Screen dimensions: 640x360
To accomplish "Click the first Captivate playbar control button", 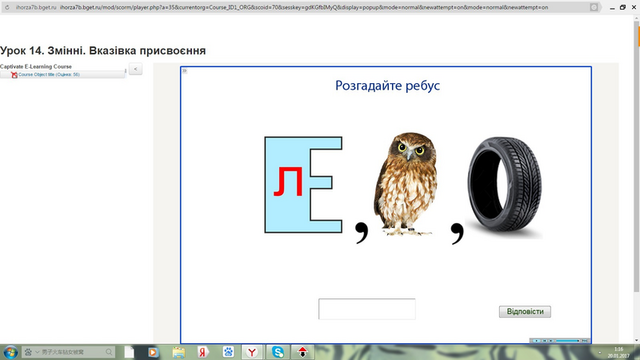I will click(x=536, y=340).
